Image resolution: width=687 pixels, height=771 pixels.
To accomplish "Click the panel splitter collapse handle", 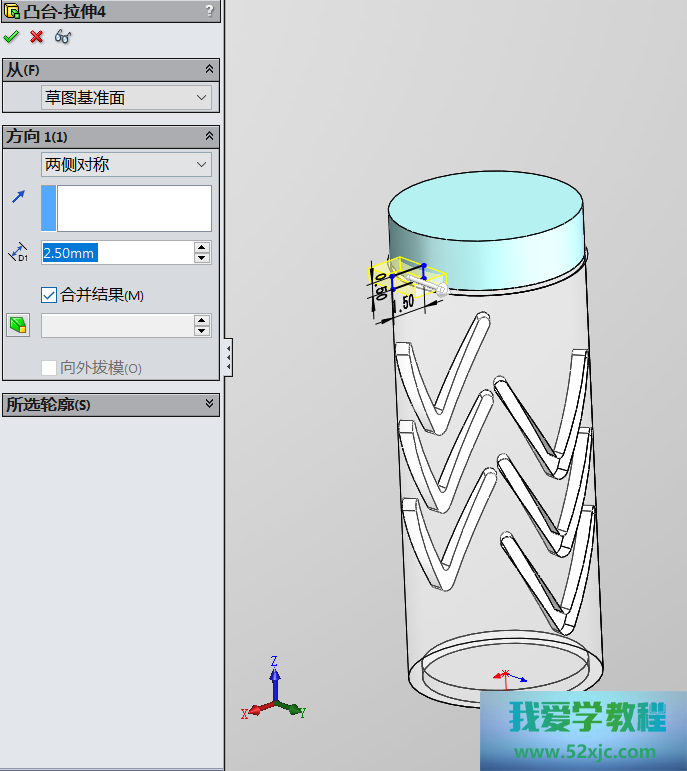I will pyautogui.click(x=229, y=357).
